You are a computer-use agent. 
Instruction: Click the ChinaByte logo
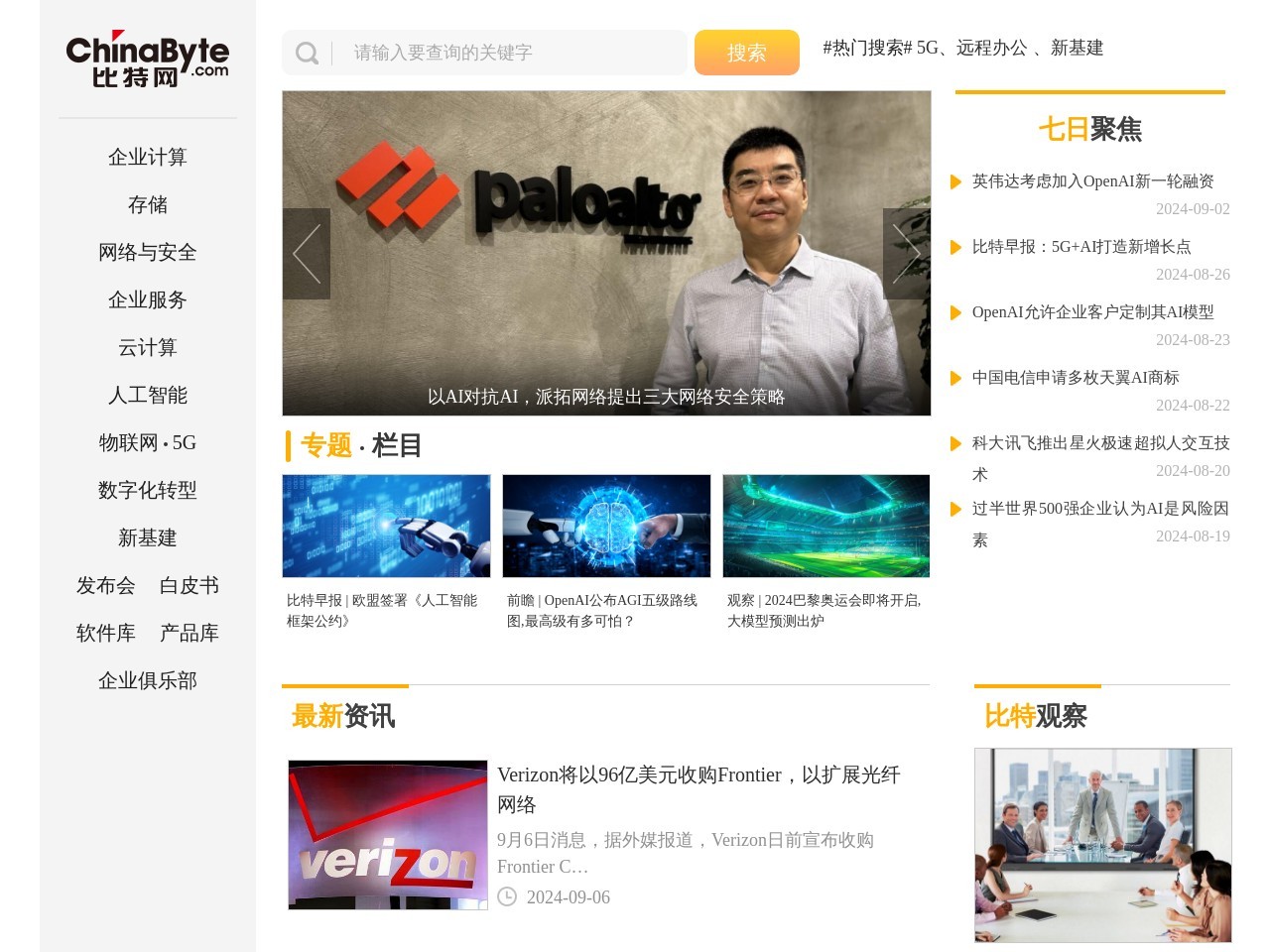tap(147, 59)
